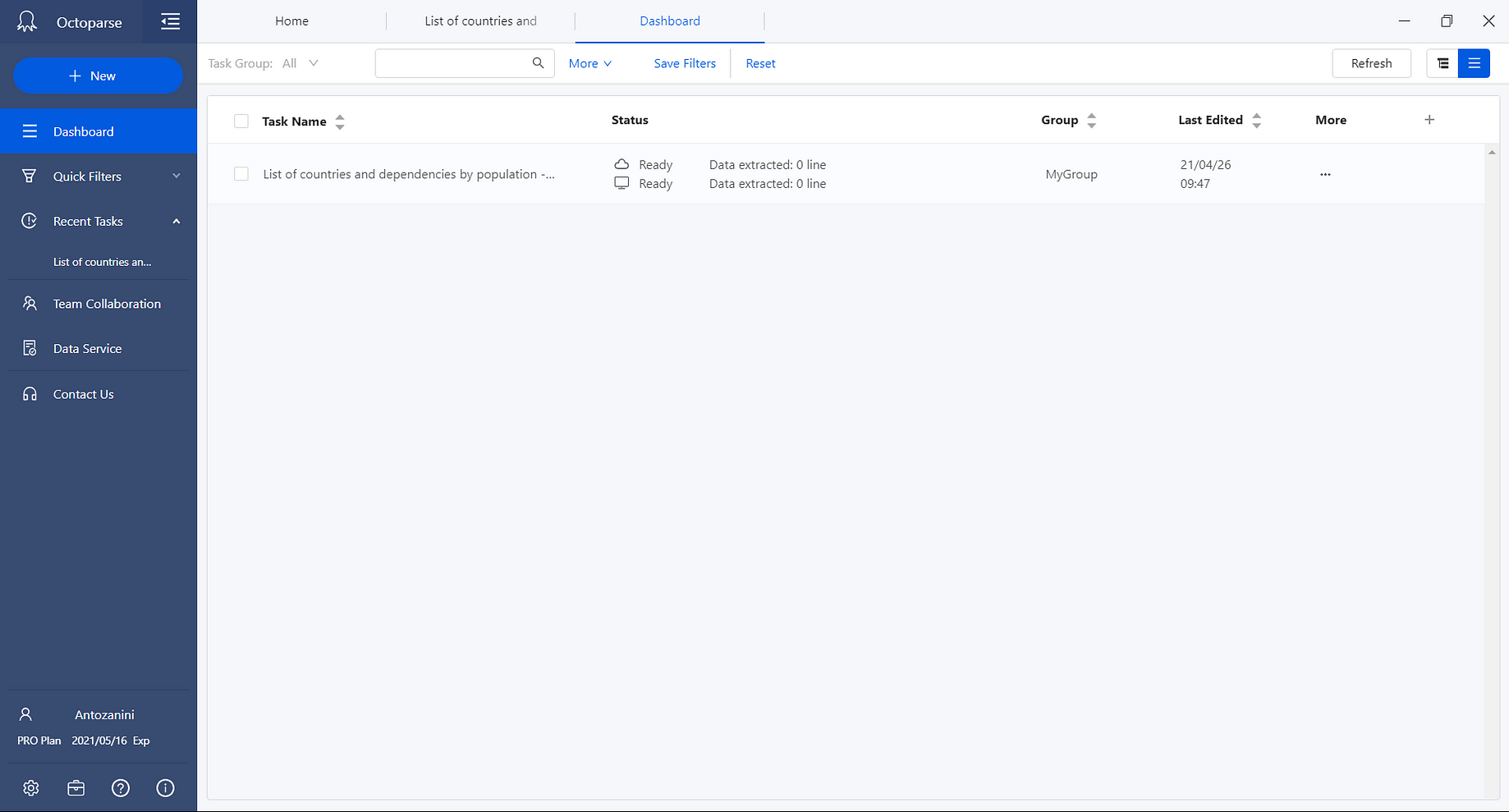Image resolution: width=1509 pixels, height=812 pixels.
Task: Add a column with the plus icon
Action: point(1429,120)
